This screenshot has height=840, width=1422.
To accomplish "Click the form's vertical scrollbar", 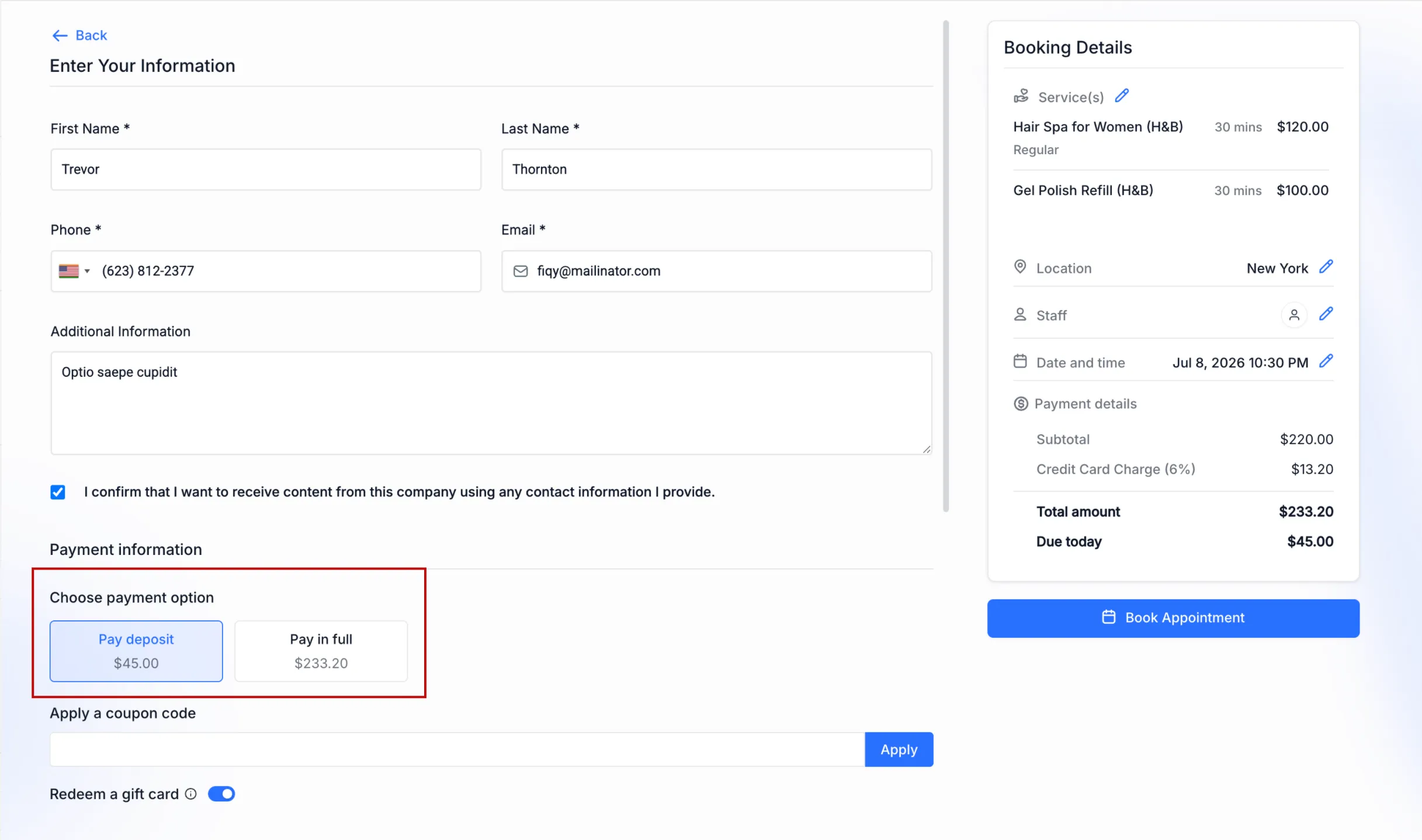I will pyautogui.click(x=946, y=266).
